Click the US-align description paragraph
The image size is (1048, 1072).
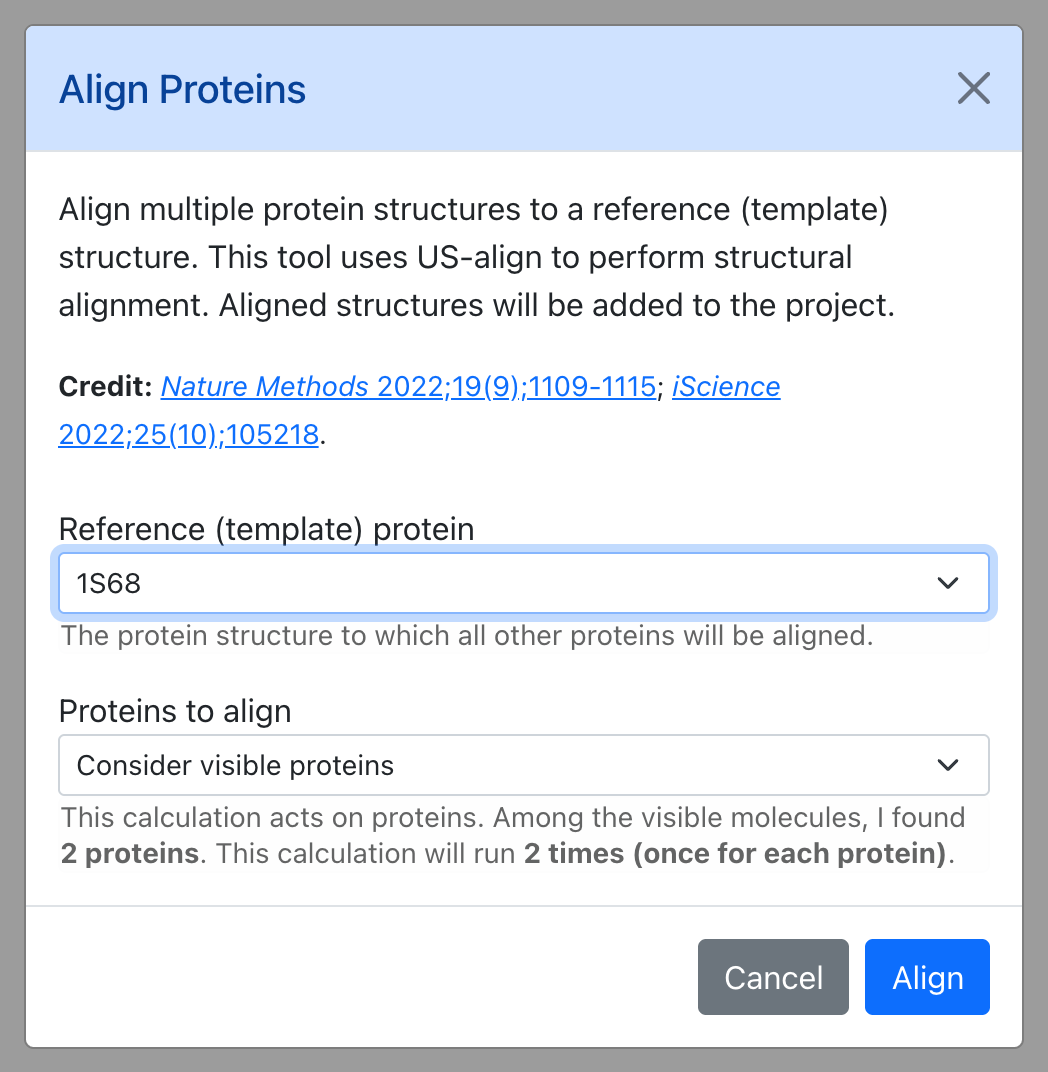[x=477, y=257]
